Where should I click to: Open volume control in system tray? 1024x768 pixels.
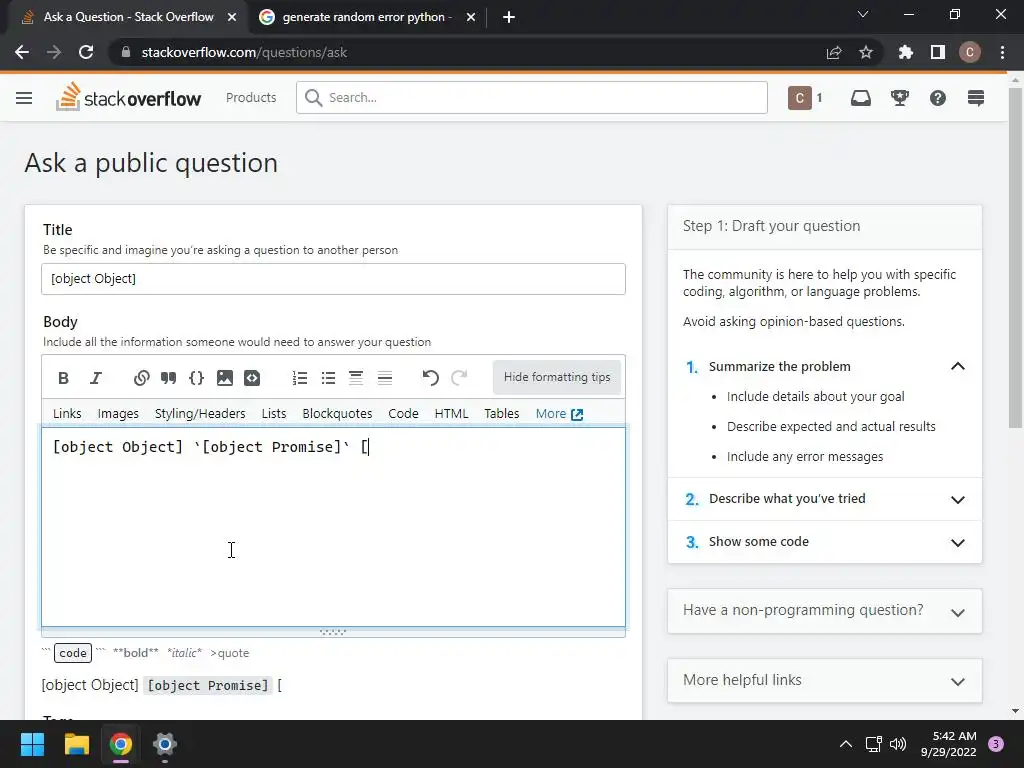tap(898, 744)
